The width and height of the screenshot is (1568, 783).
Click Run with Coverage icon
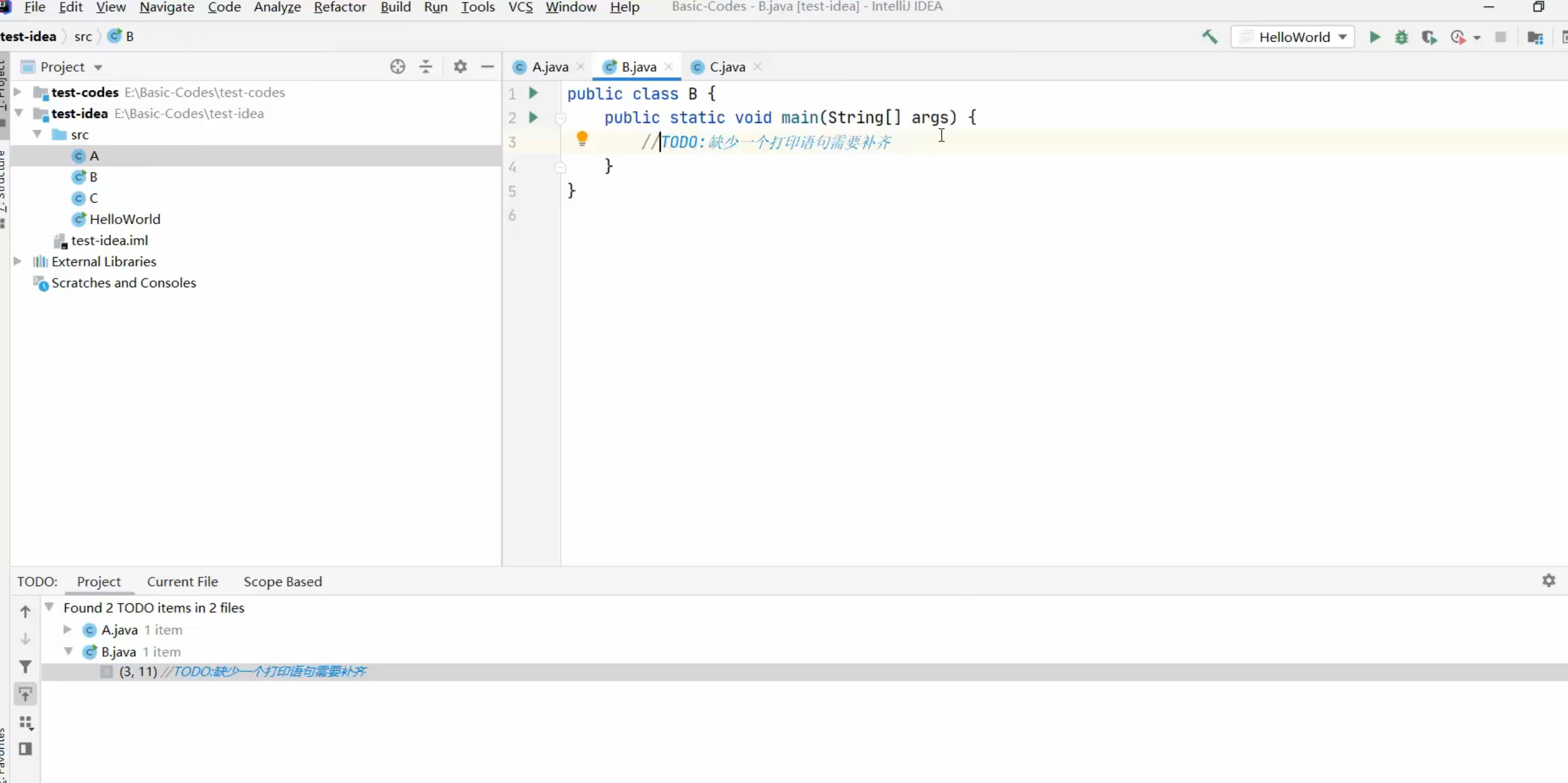[x=1429, y=37]
